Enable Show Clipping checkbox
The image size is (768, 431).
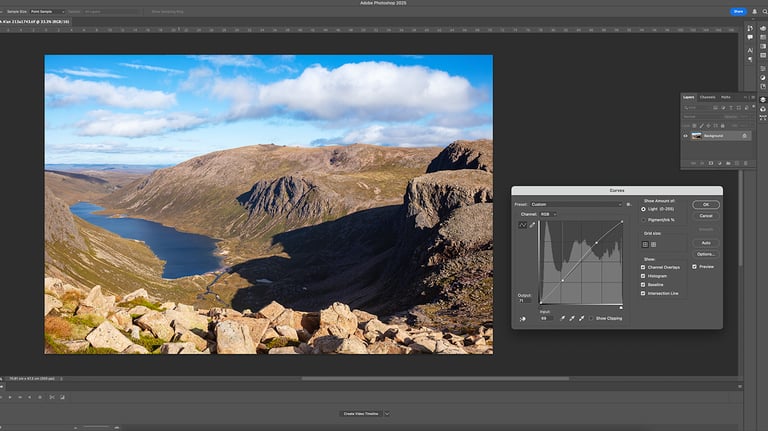(x=592, y=318)
